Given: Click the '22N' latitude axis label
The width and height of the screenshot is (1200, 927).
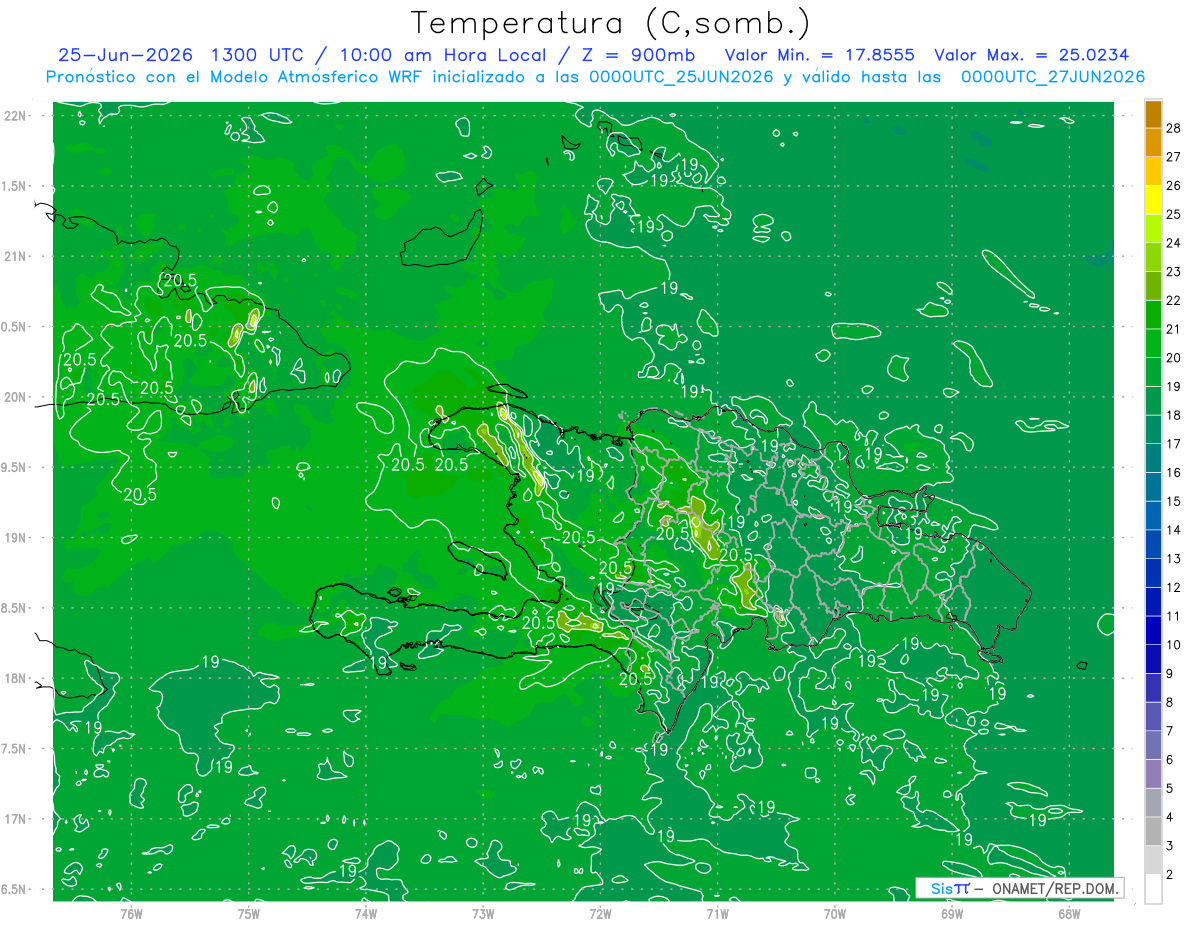Looking at the screenshot, I should 17,116.
